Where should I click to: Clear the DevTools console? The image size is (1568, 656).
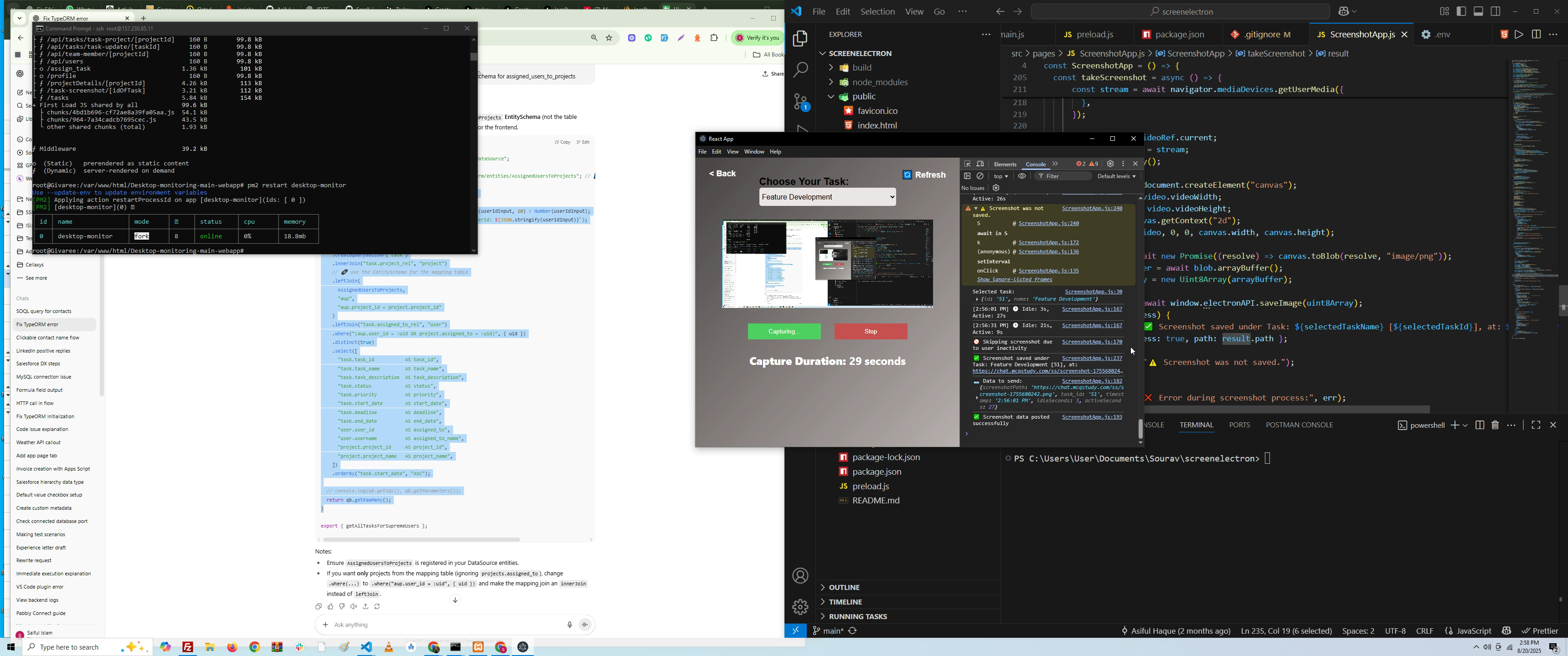click(980, 176)
